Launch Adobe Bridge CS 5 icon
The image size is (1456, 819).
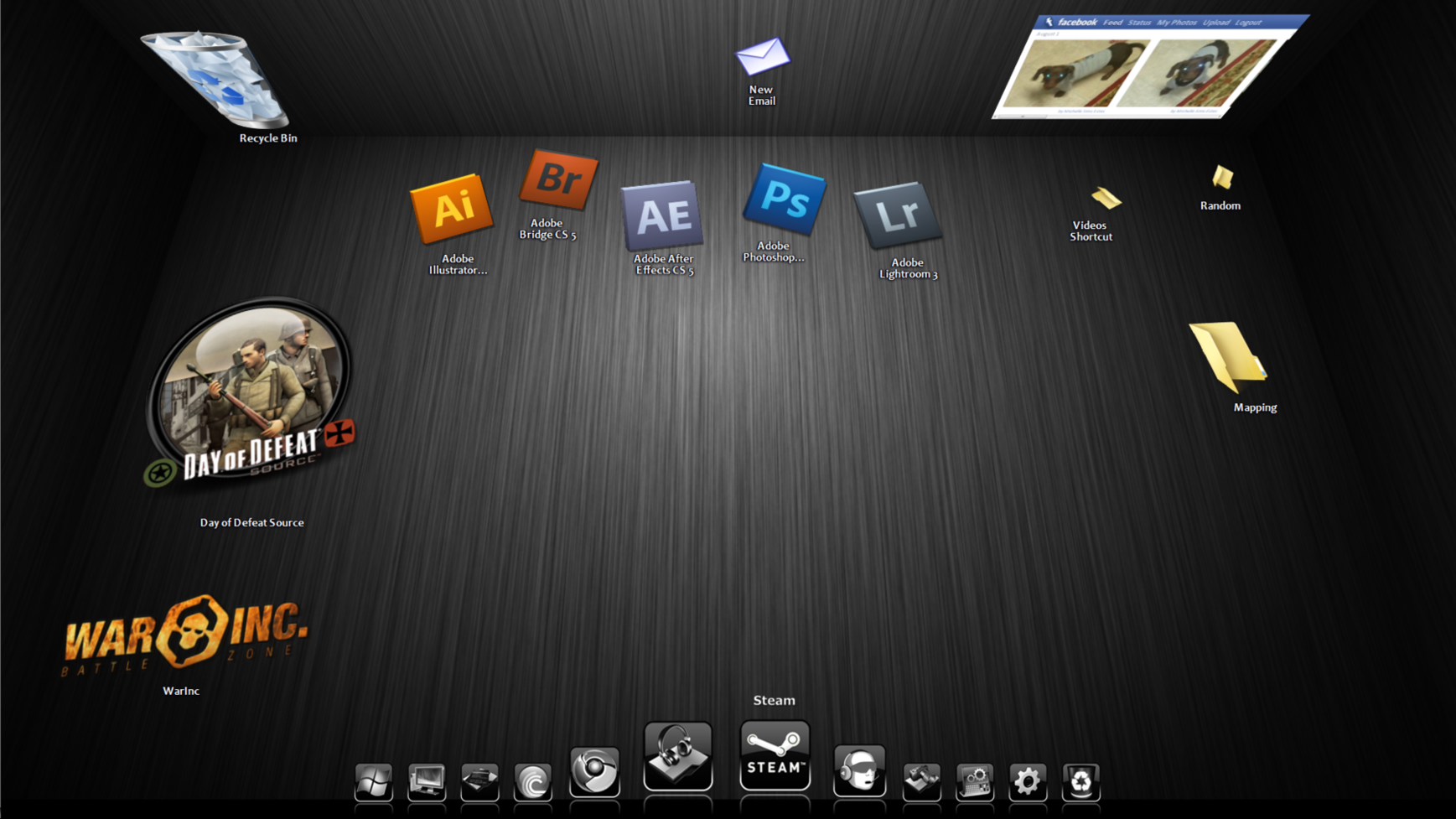pos(558,179)
